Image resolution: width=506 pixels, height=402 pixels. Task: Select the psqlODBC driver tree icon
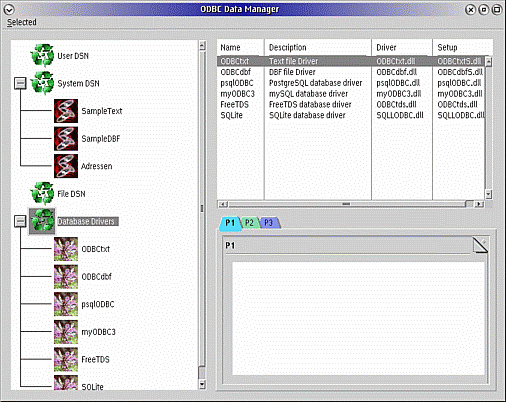66,304
